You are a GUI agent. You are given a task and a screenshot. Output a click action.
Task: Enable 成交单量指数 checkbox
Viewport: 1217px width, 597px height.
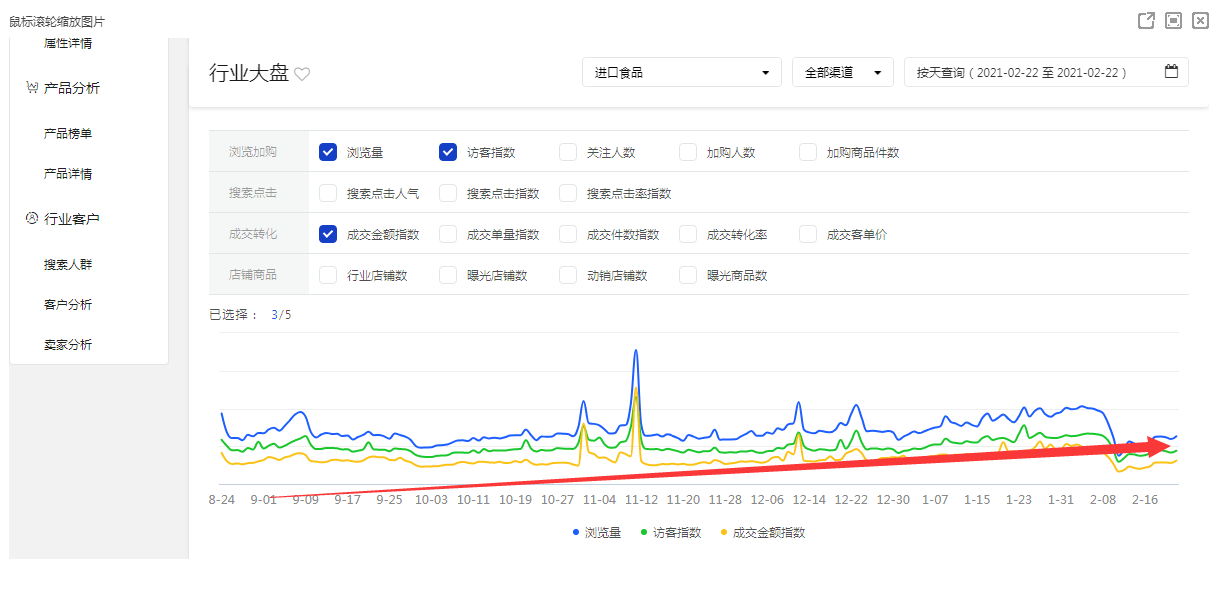coord(448,234)
